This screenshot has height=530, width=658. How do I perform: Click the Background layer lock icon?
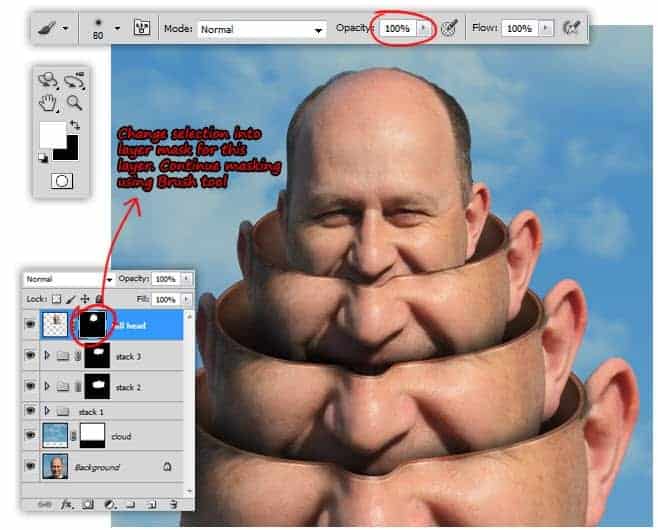(167, 466)
